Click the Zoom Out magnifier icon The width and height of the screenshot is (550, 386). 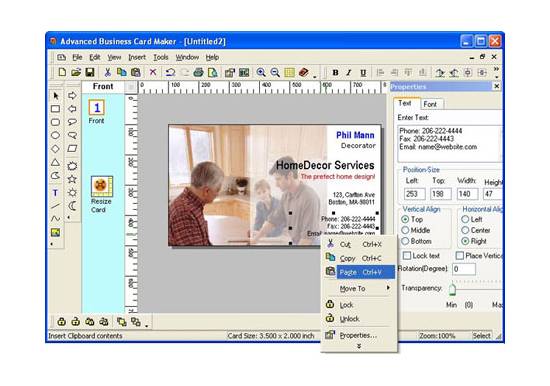275,72
